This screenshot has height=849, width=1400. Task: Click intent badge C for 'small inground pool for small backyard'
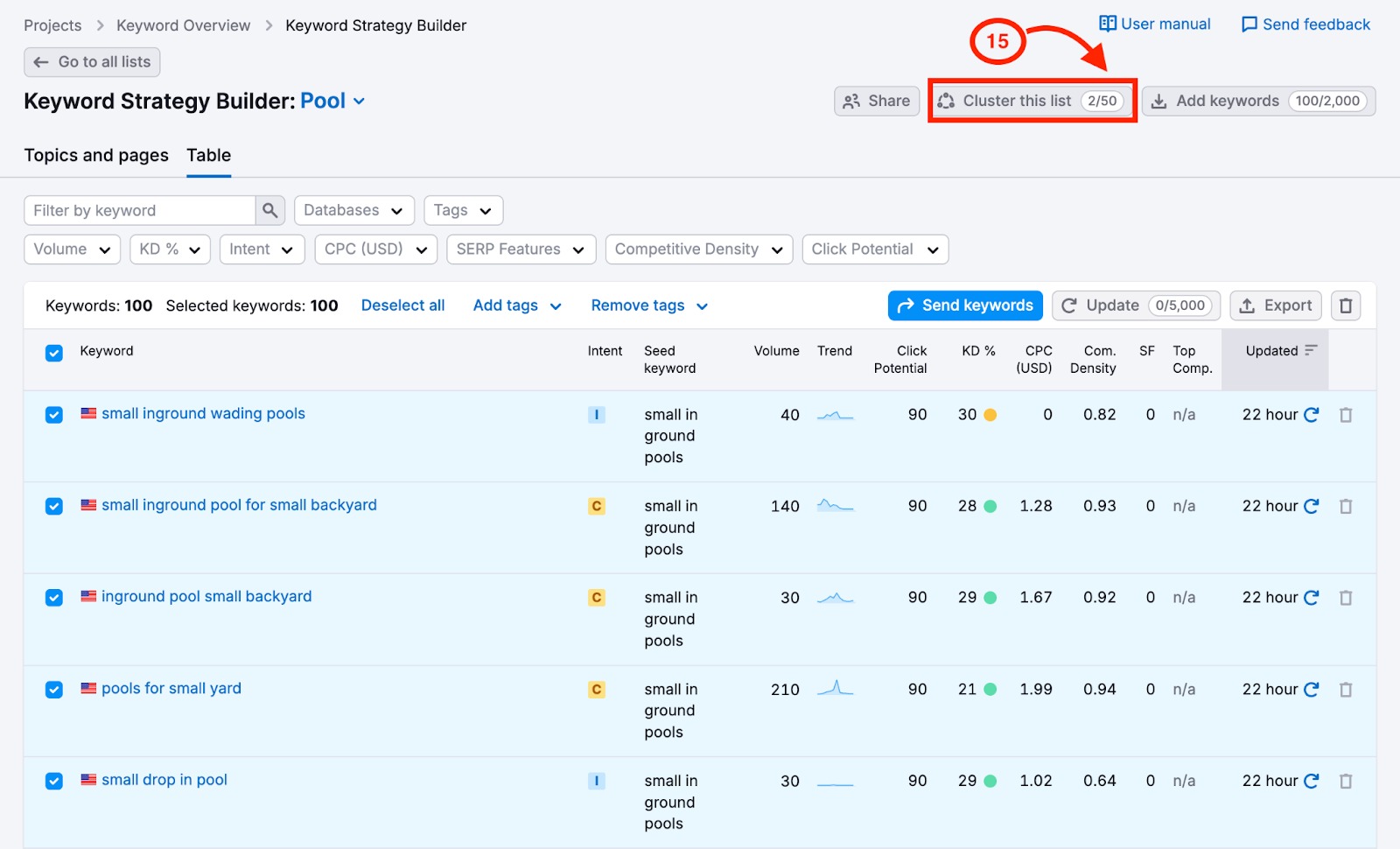(597, 506)
